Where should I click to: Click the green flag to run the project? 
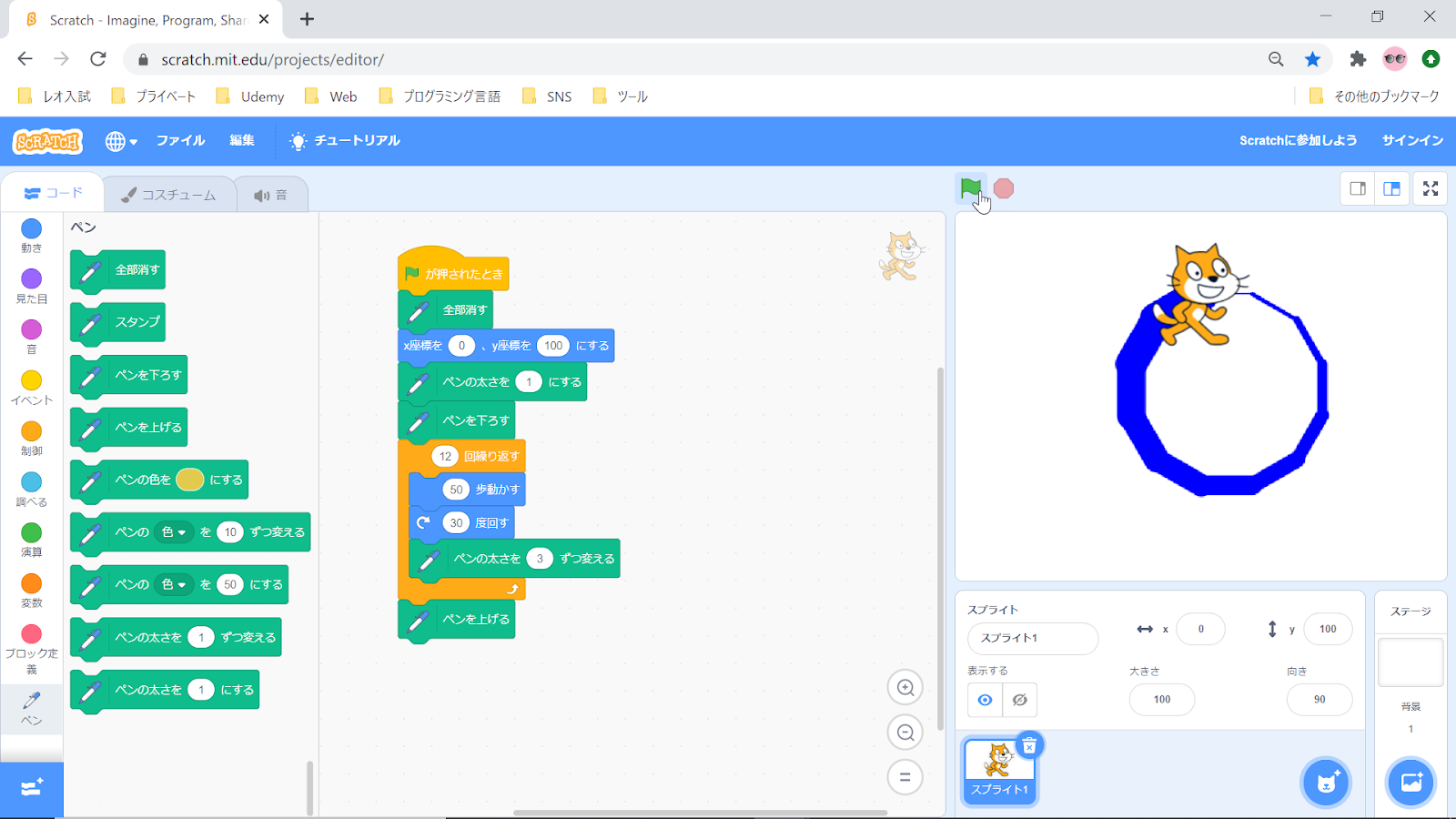pyautogui.click(x=970, y=188)
